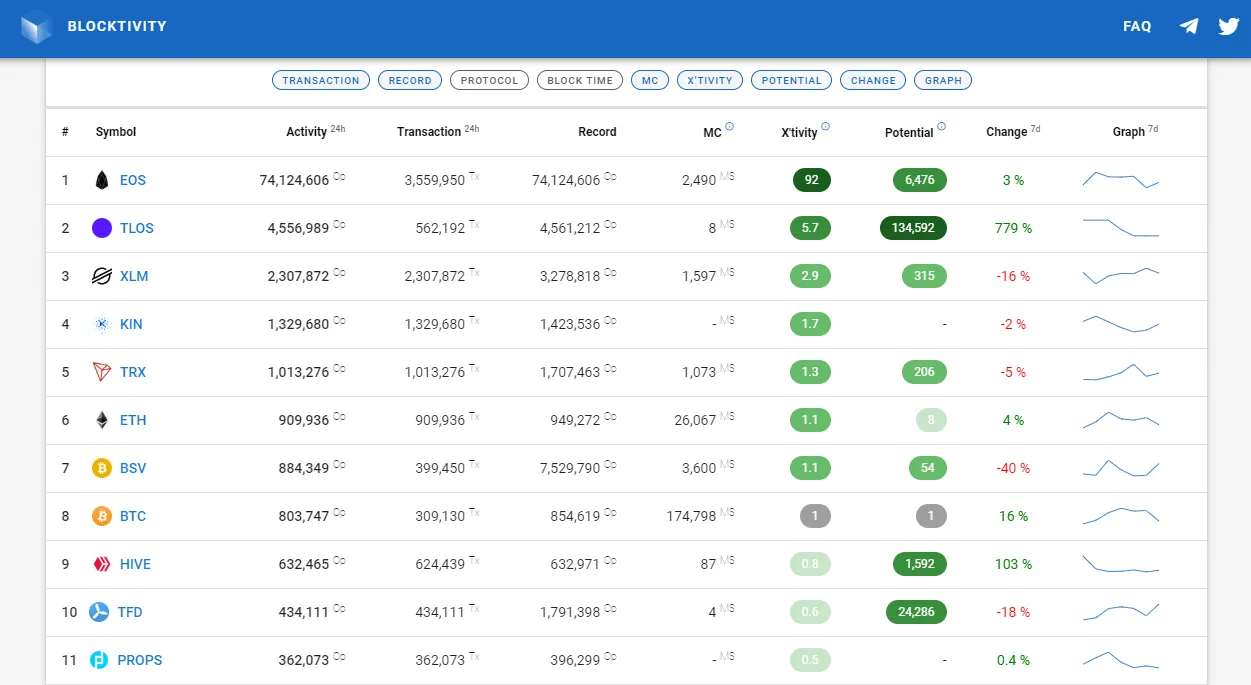This screenshot has width=1251, height=685.
Task: Enable the PROTOCOL column filter
Action: [490, 80]
